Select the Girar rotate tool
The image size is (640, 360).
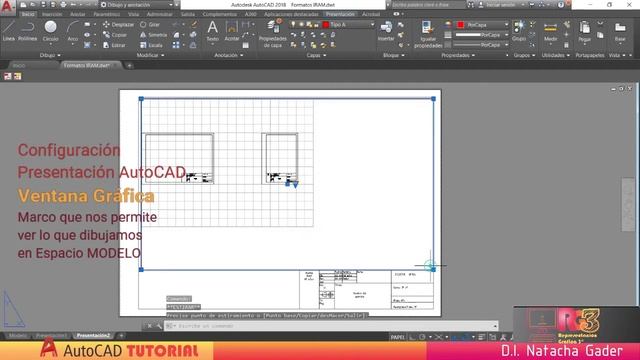click(x=150, y=24)
